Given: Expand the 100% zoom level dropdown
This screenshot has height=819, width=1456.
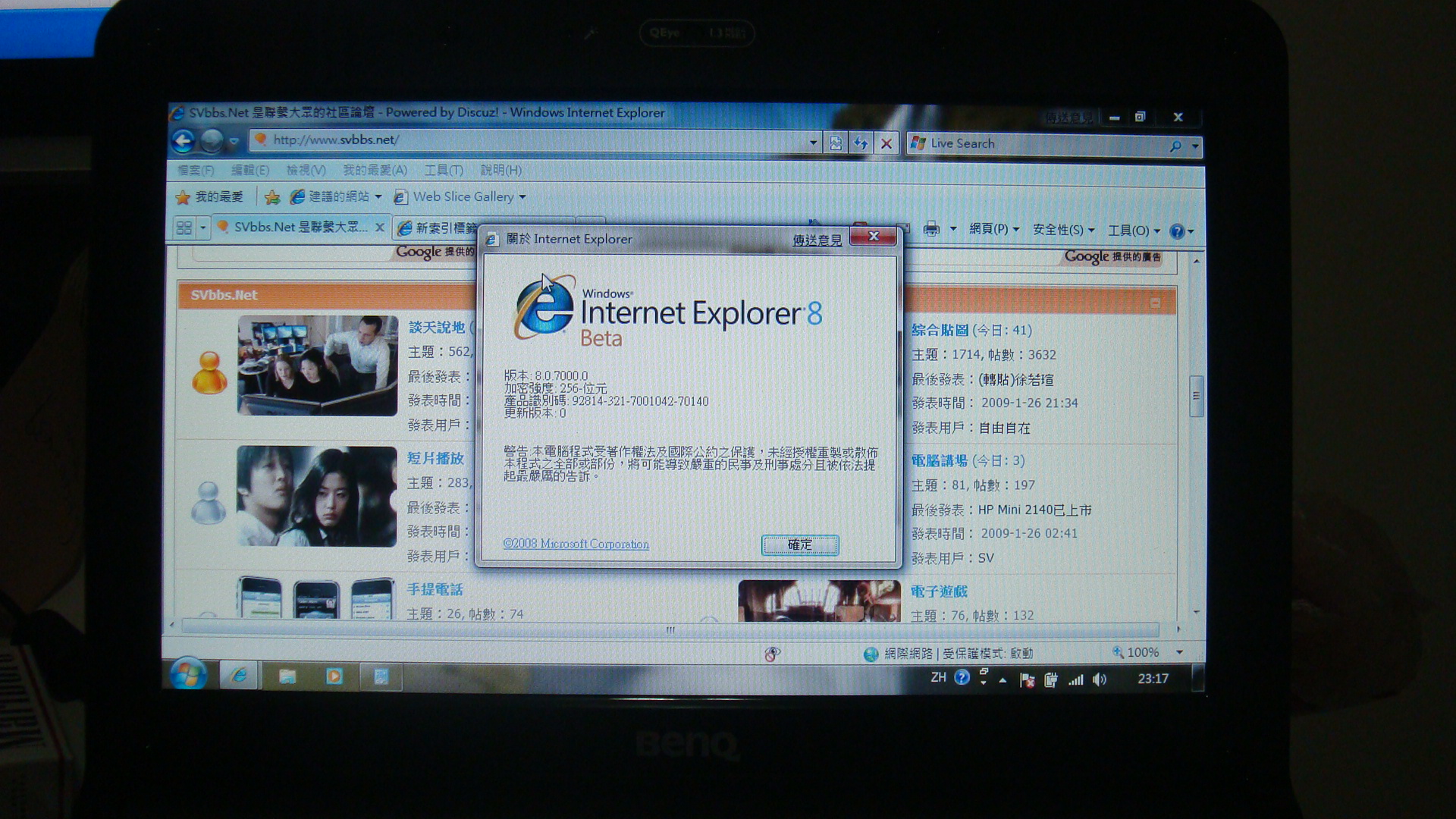Looking at the screenshot, I should tap(1179, 652).
